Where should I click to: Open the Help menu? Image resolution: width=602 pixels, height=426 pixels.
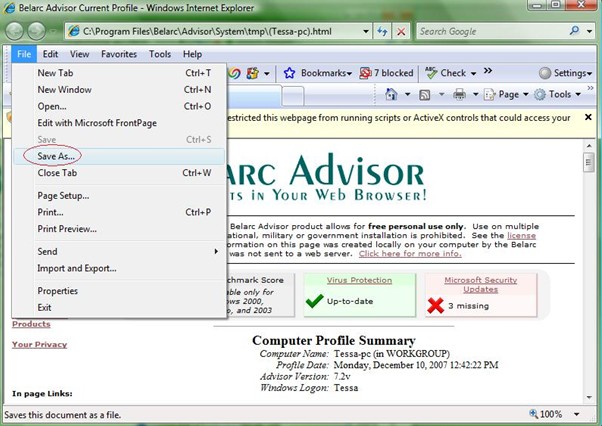[192, 54]
